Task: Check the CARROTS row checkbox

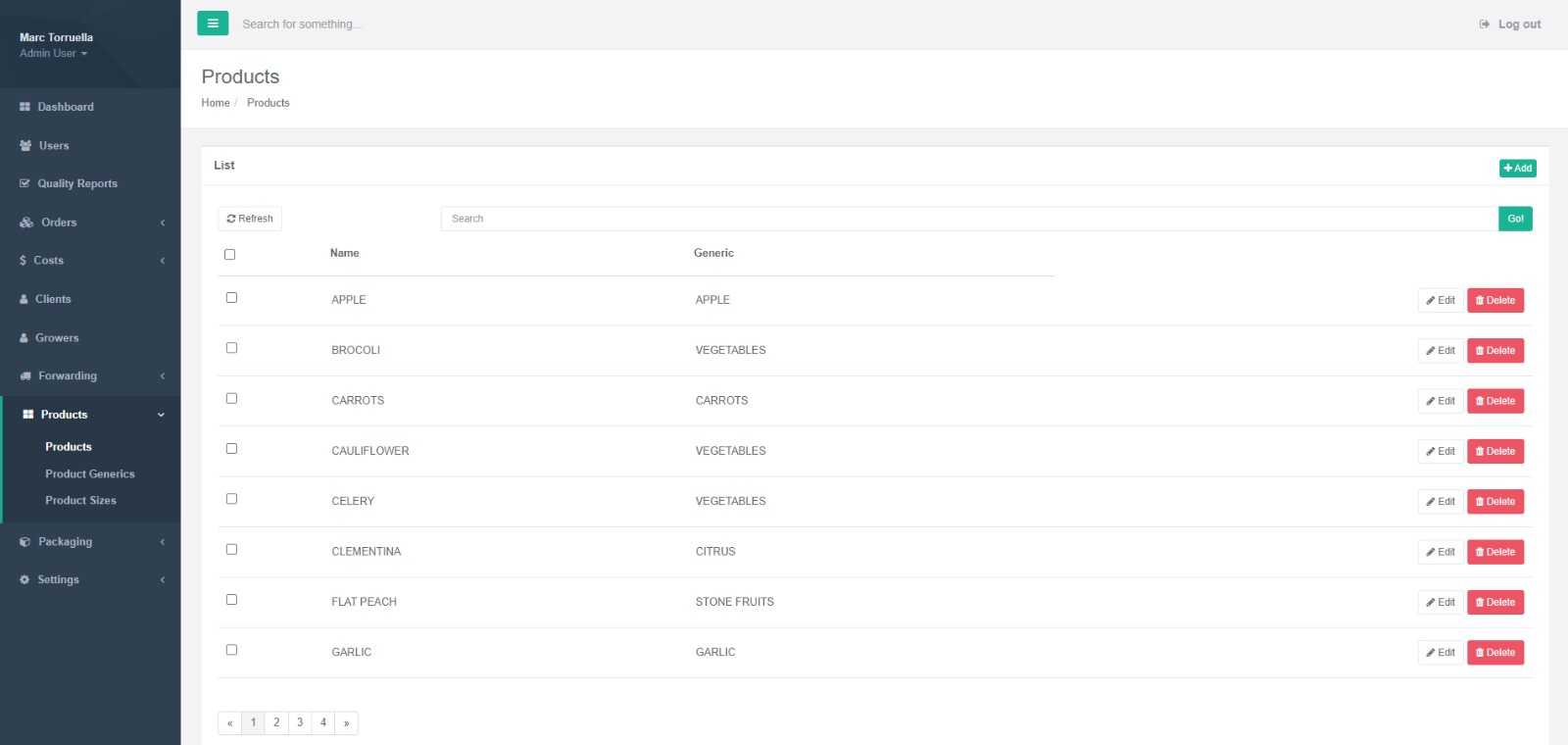Action: pos(231,399)
